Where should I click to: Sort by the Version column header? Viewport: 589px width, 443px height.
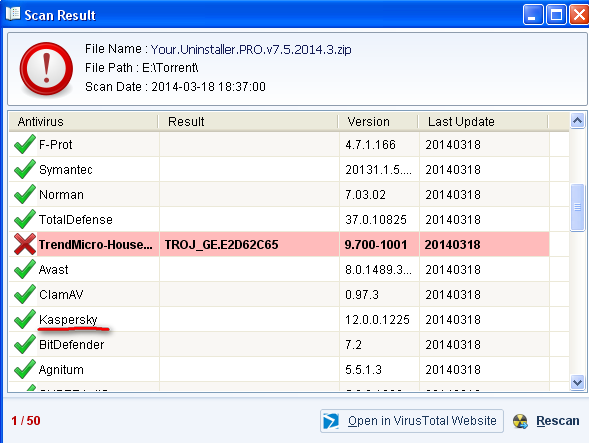point(378,122)
